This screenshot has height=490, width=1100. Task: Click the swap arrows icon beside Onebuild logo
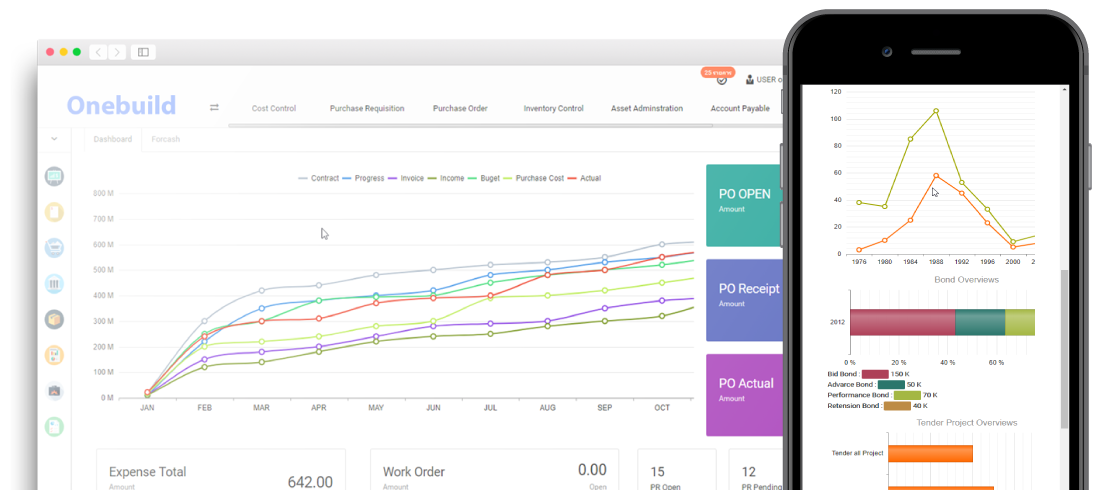(213, 108)
